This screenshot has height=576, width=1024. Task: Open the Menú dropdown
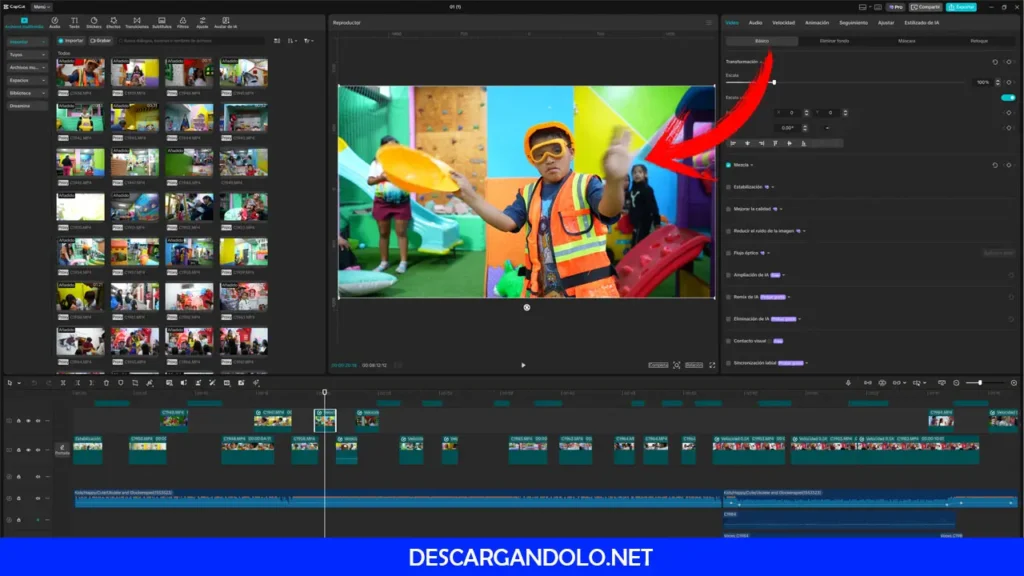tap(41, 7)
